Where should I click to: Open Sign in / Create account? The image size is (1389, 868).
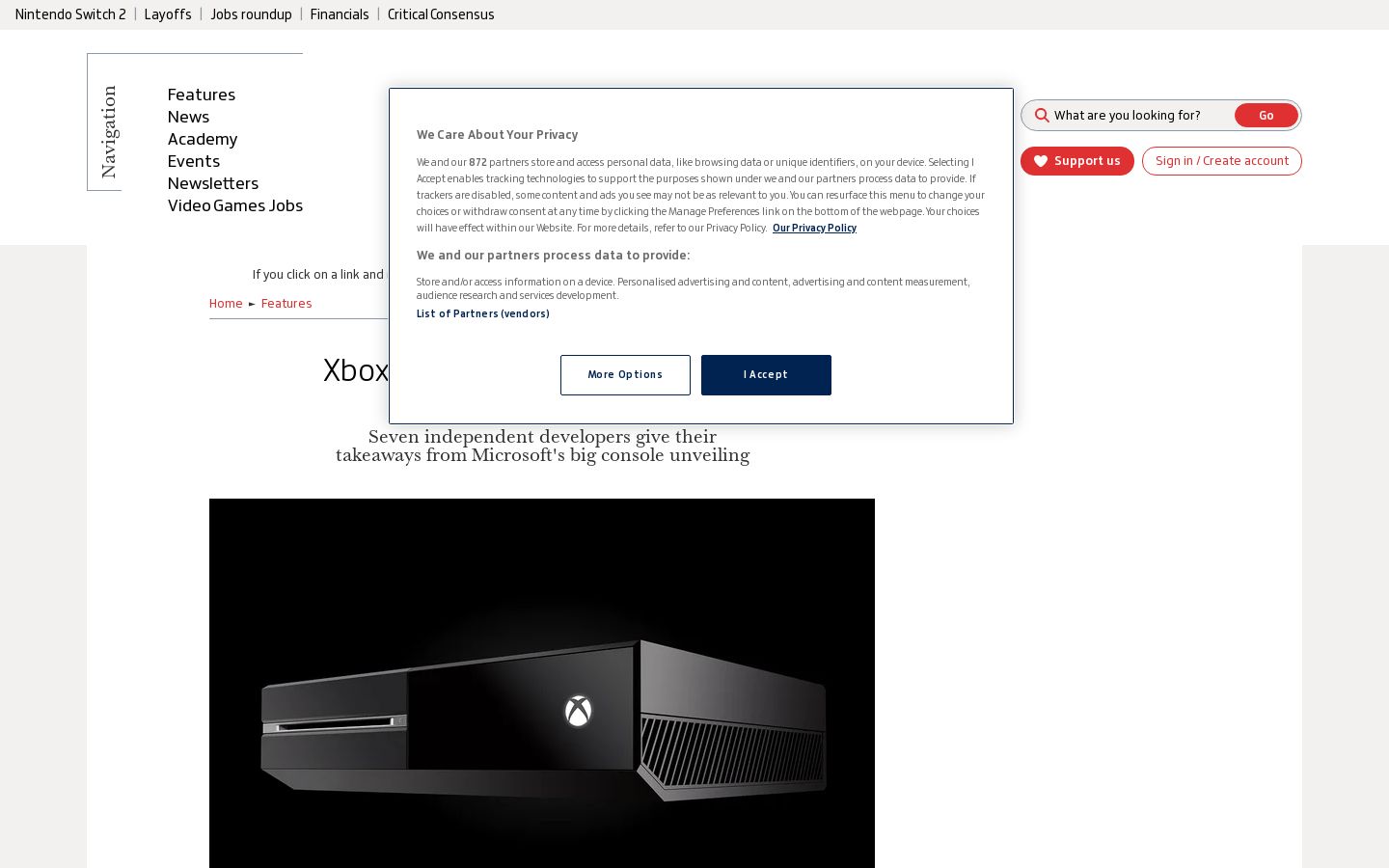point(1222,161)
